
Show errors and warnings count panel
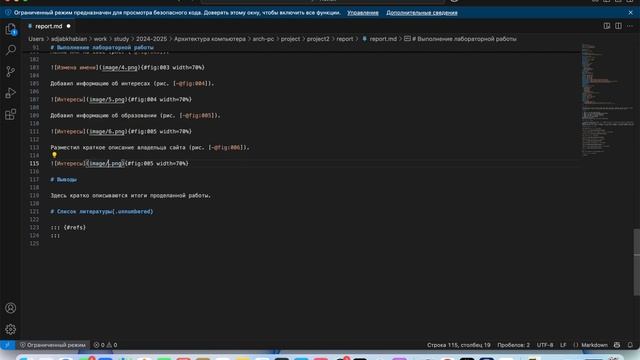pos(105,345)
